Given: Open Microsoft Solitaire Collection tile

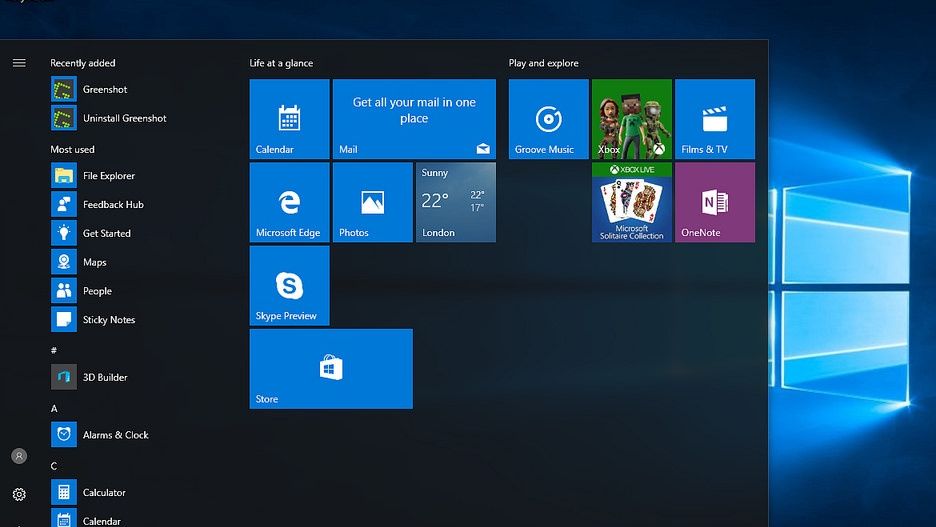Looking at the screenshot, I should coord(632,202).
